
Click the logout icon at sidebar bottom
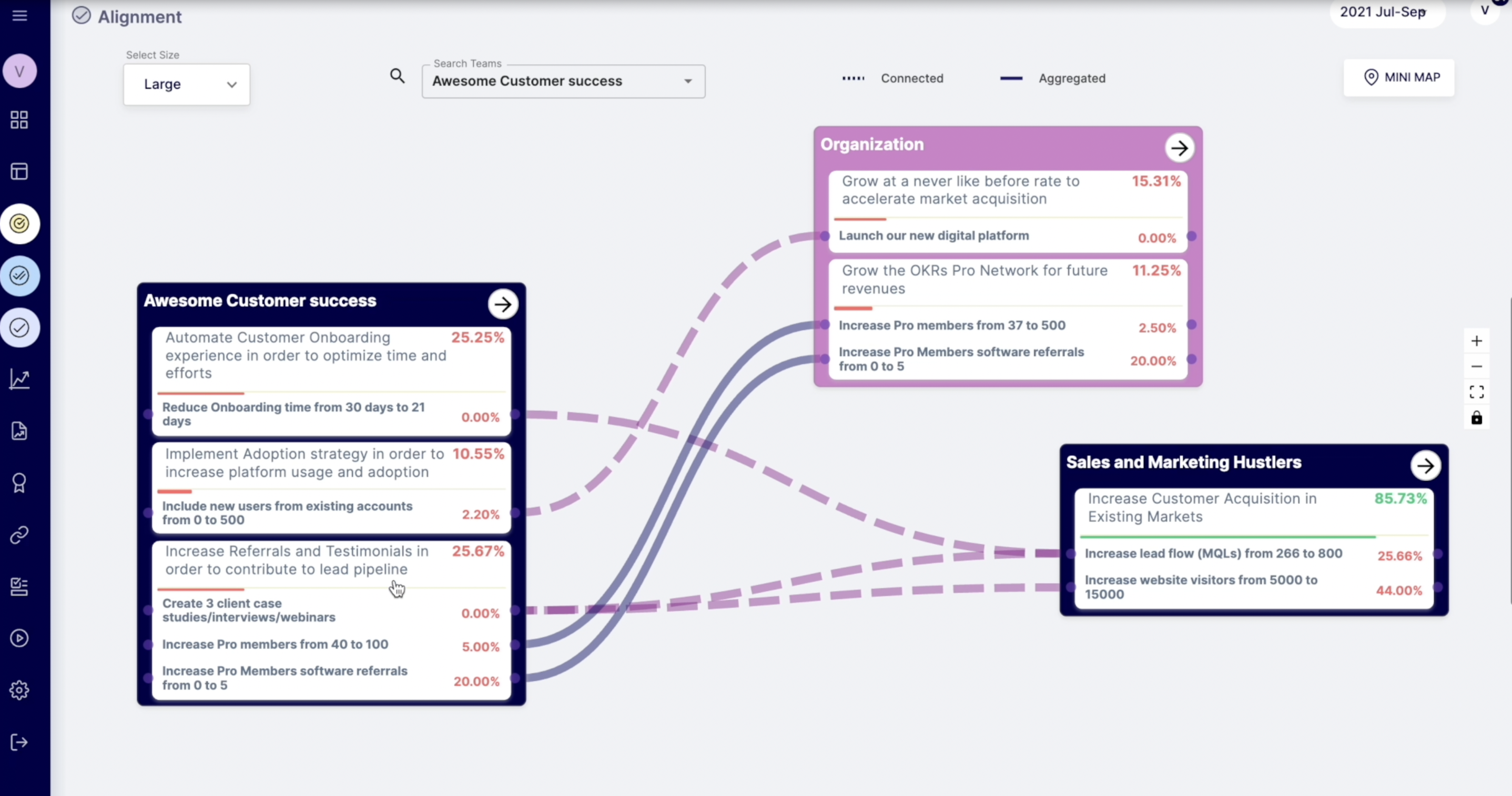click(19, 742)
